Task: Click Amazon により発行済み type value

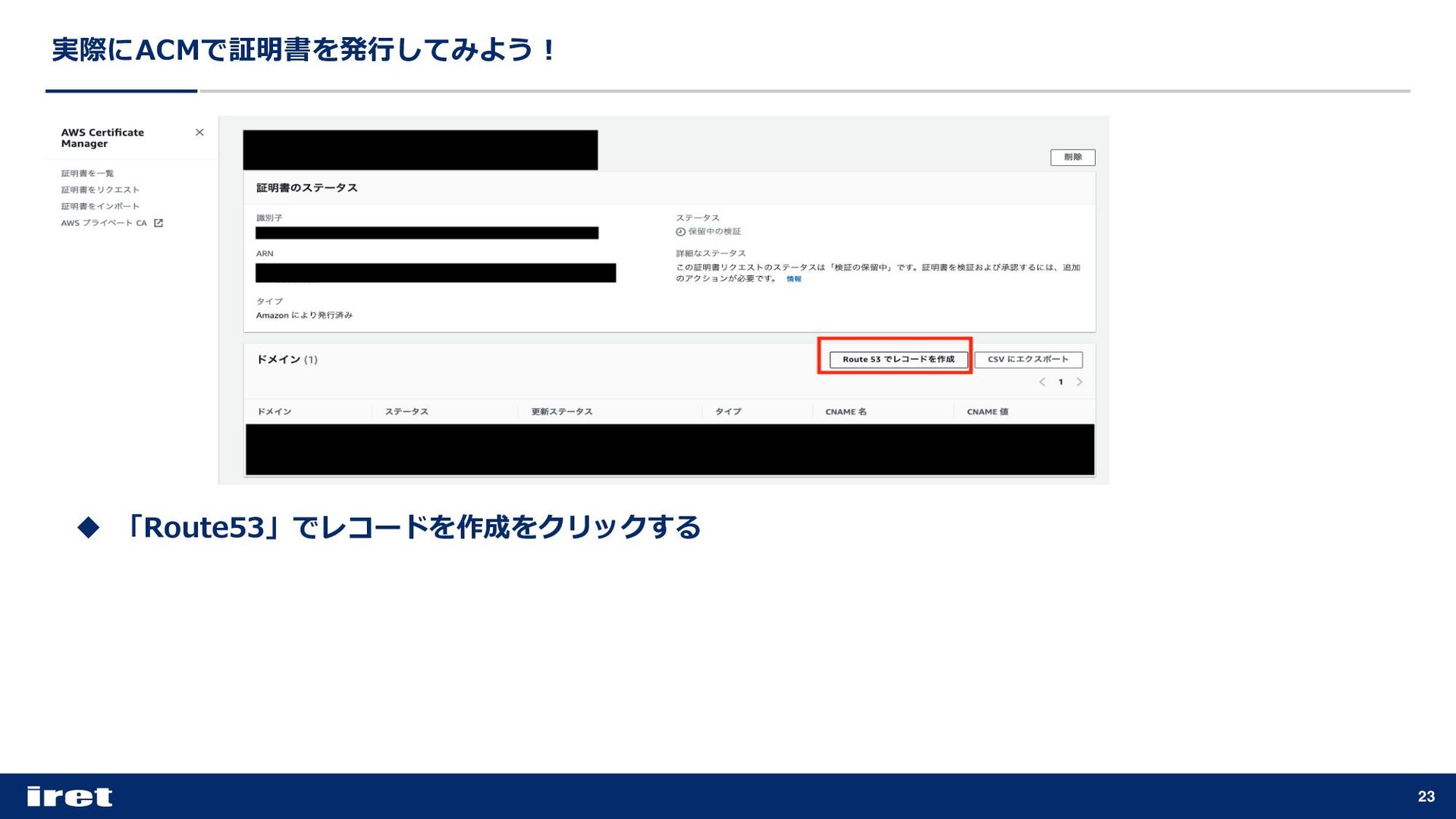Action: pos(304,315)
